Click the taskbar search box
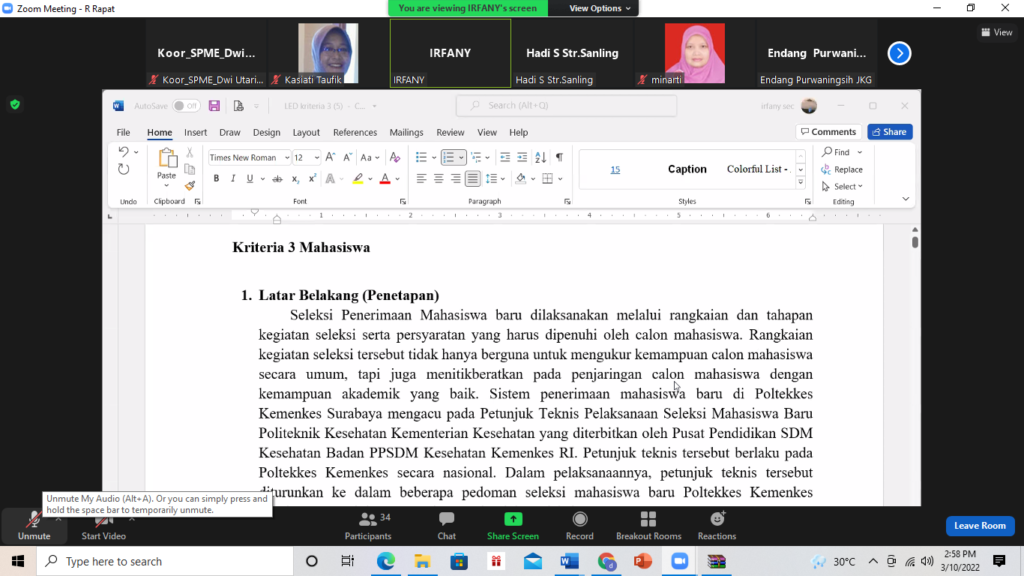The height and width of the screenshot is (576, 1024). pos(165,561)
